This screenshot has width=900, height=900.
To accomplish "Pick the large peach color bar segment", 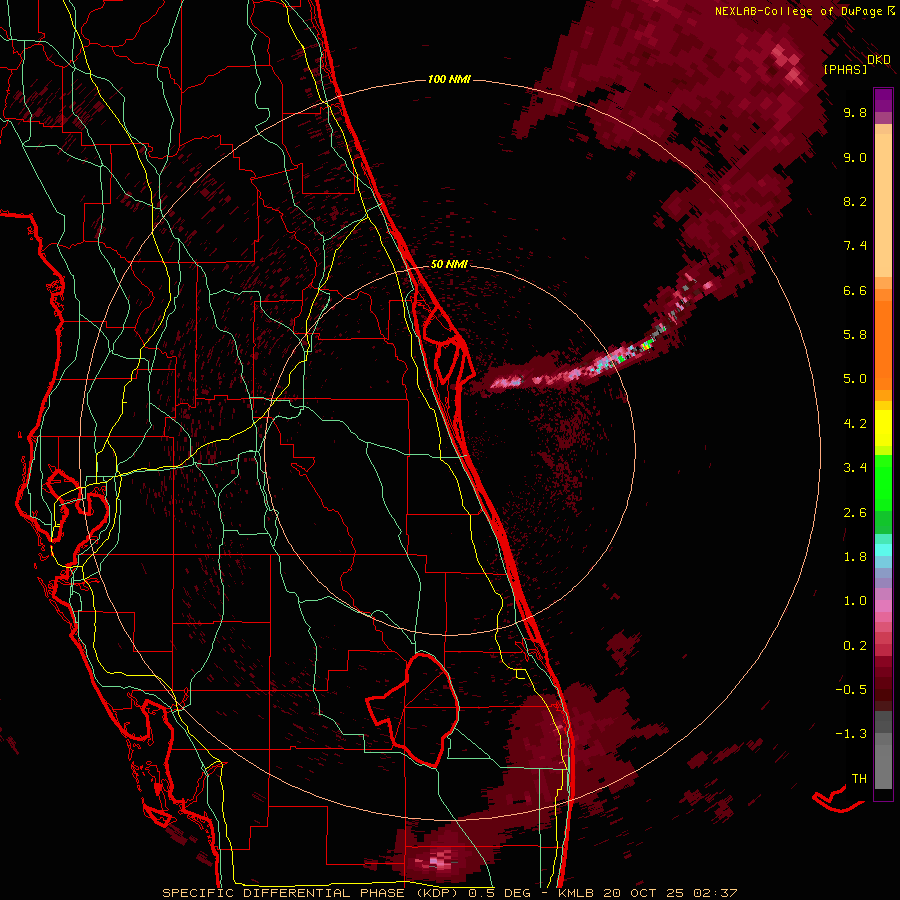I will coord(883,206).
